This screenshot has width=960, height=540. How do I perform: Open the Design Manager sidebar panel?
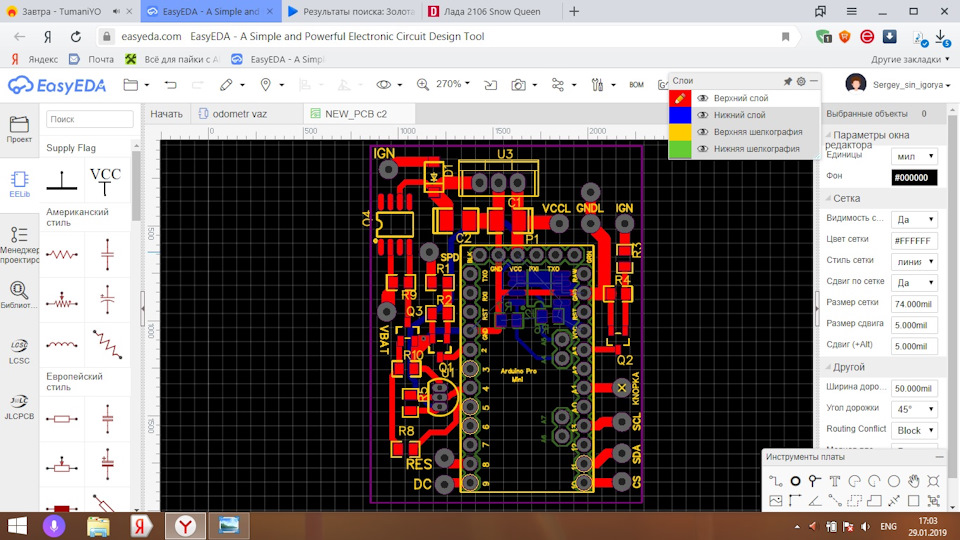(19, 244)
